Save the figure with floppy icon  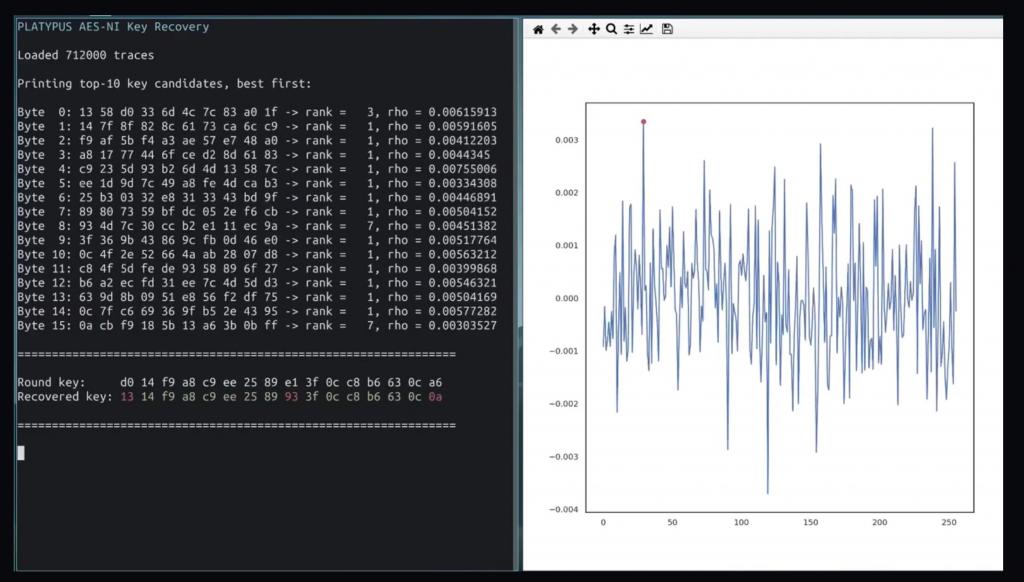click(x=667, y=29)
